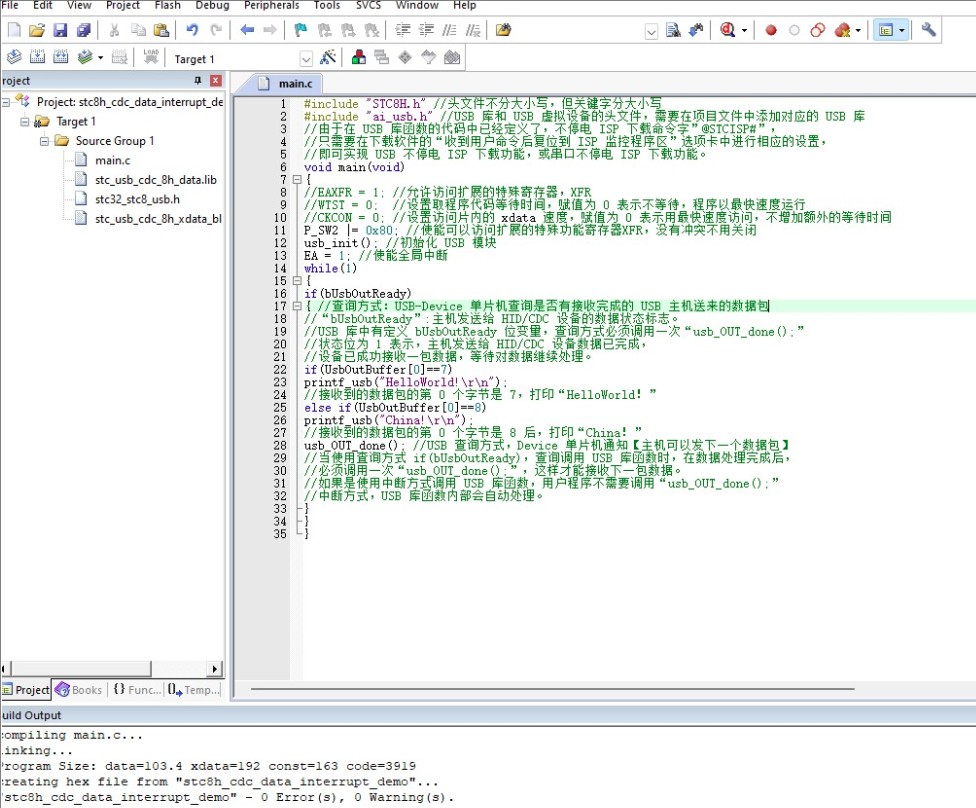Rebuild all target files icon

click(60, 58)
